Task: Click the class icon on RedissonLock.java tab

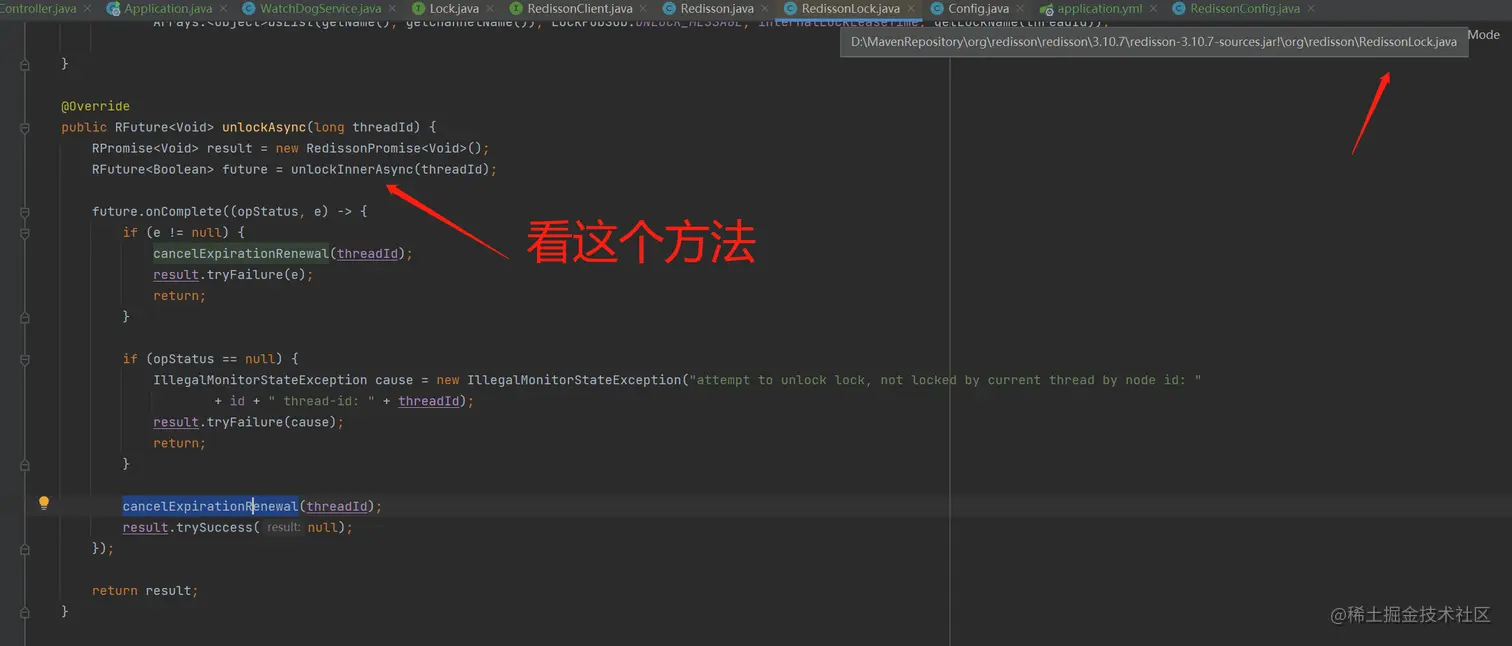Action: (x=789, y=8)
